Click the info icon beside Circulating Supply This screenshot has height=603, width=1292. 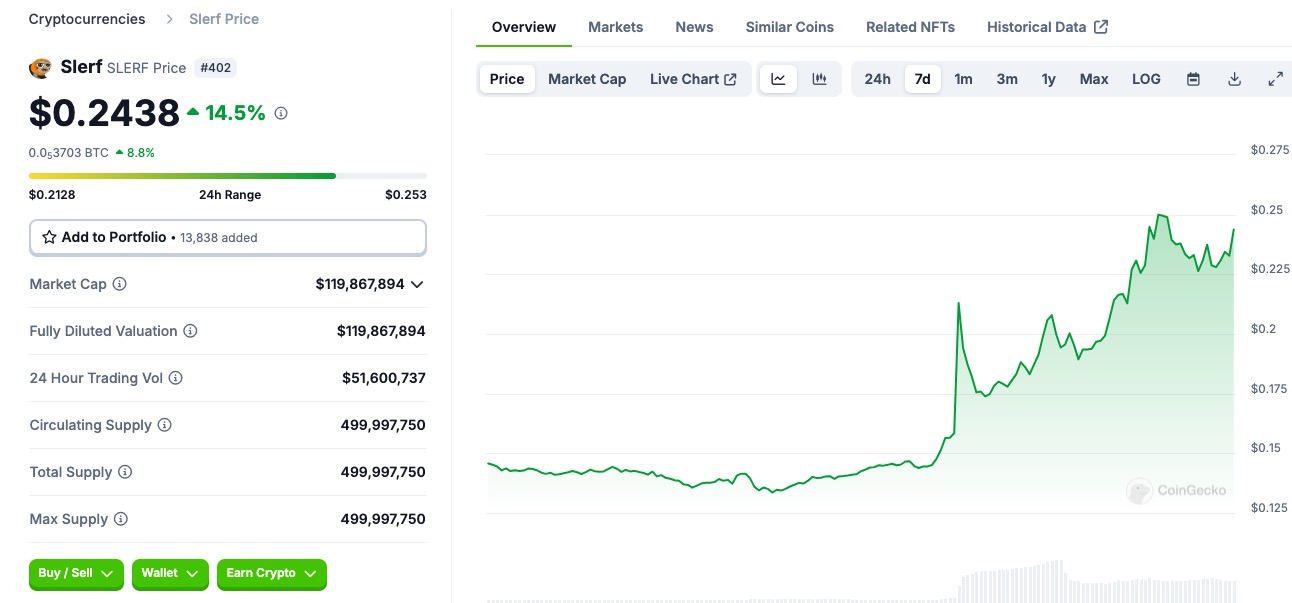(165, 425)
